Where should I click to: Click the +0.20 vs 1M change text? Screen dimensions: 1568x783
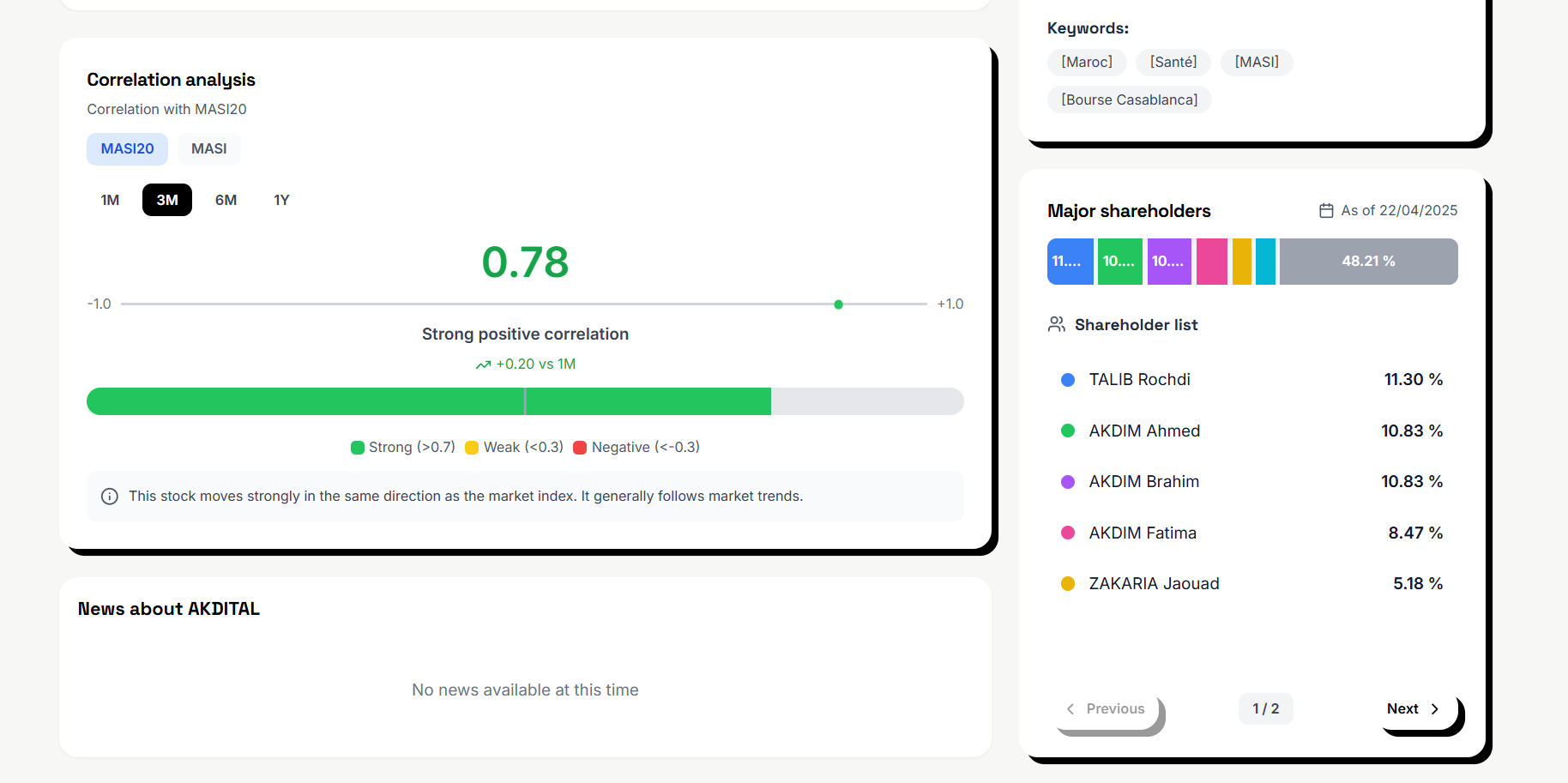(536, 364)
